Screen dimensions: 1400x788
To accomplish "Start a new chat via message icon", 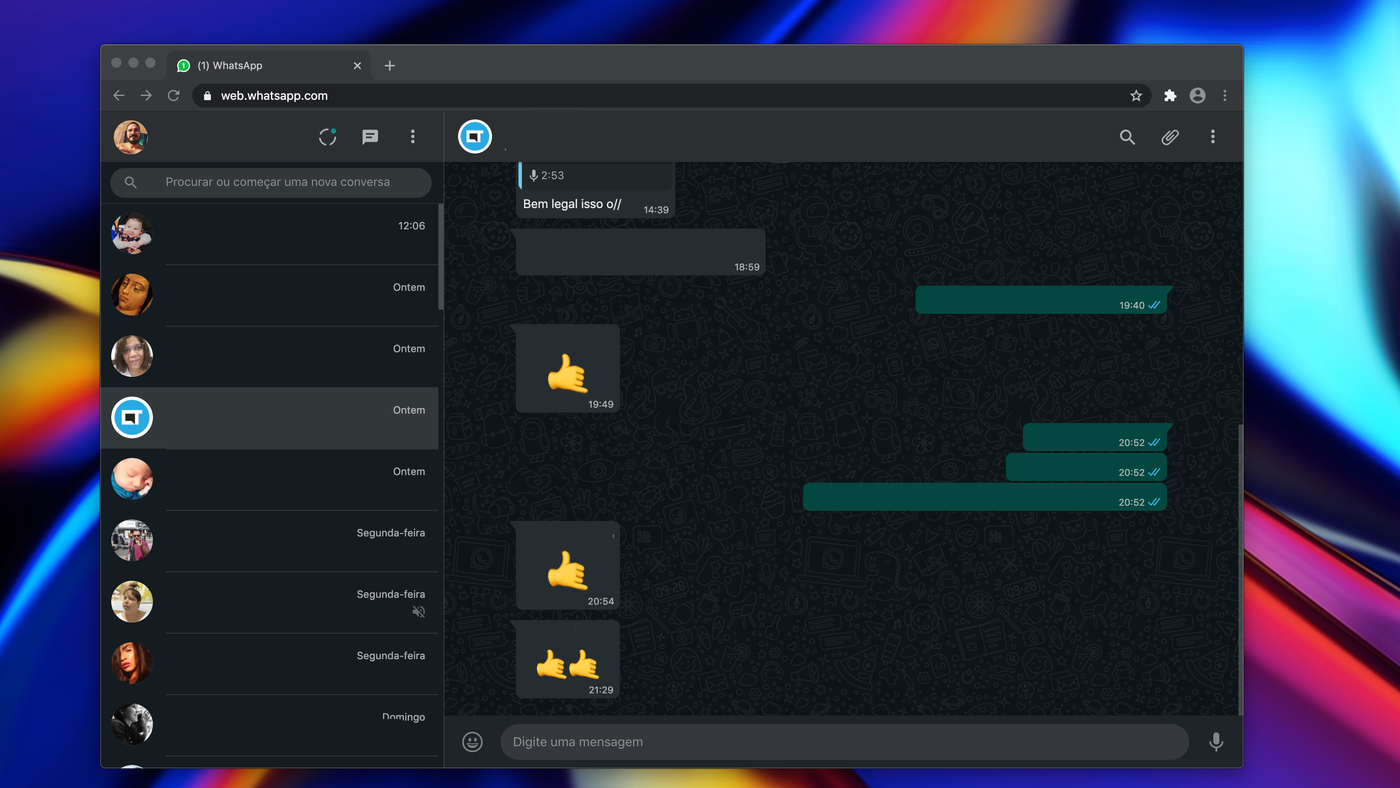I will tap(370, 137).
